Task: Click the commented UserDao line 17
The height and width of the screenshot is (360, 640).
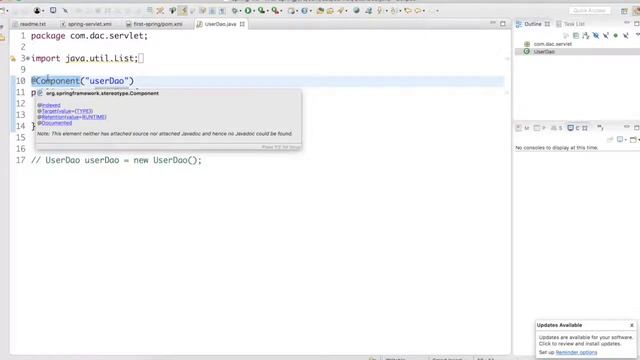Action: coord(116,160)
